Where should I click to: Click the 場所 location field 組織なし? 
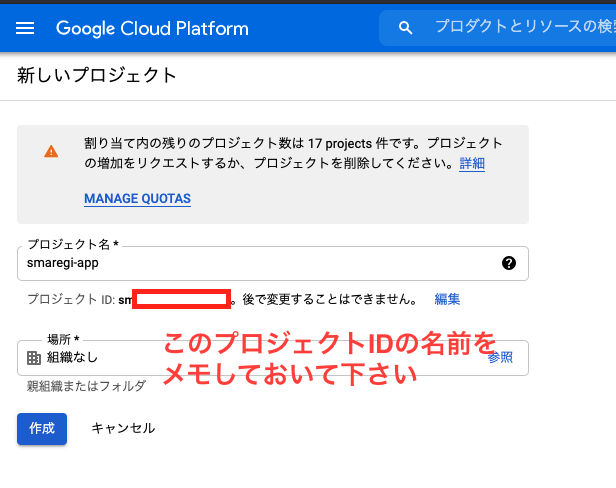[273, 358]
